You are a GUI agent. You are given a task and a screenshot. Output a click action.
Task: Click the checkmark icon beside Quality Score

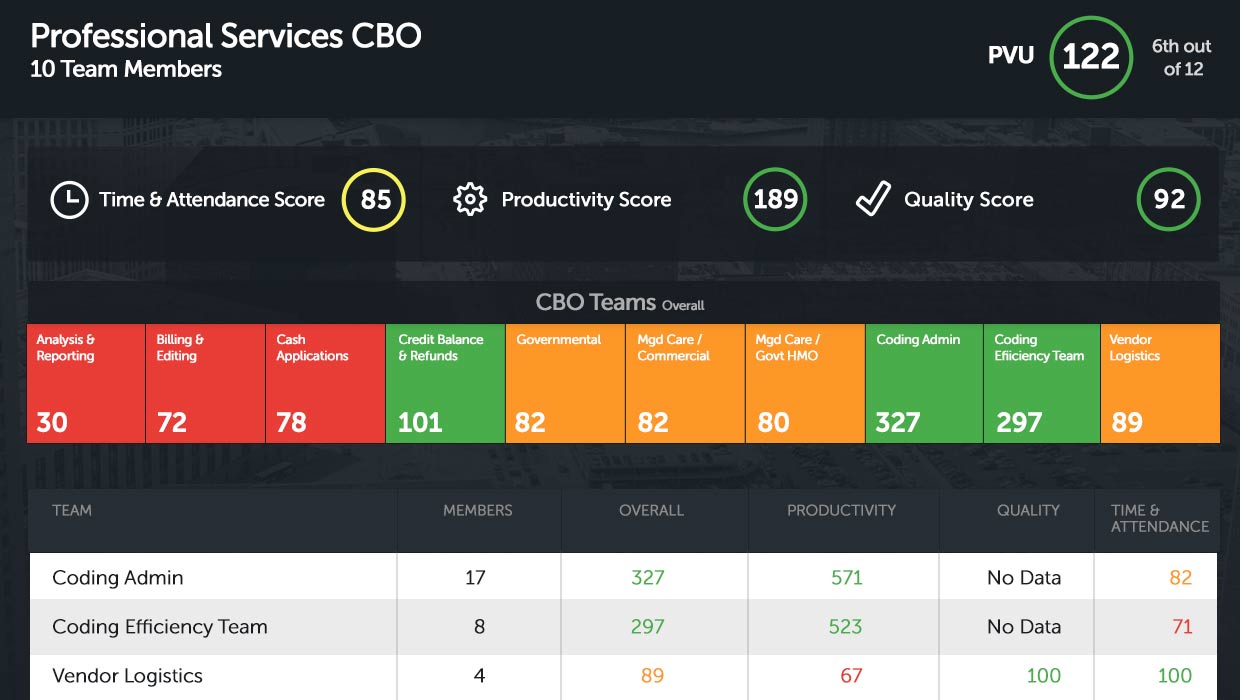[x=872, y=200]
